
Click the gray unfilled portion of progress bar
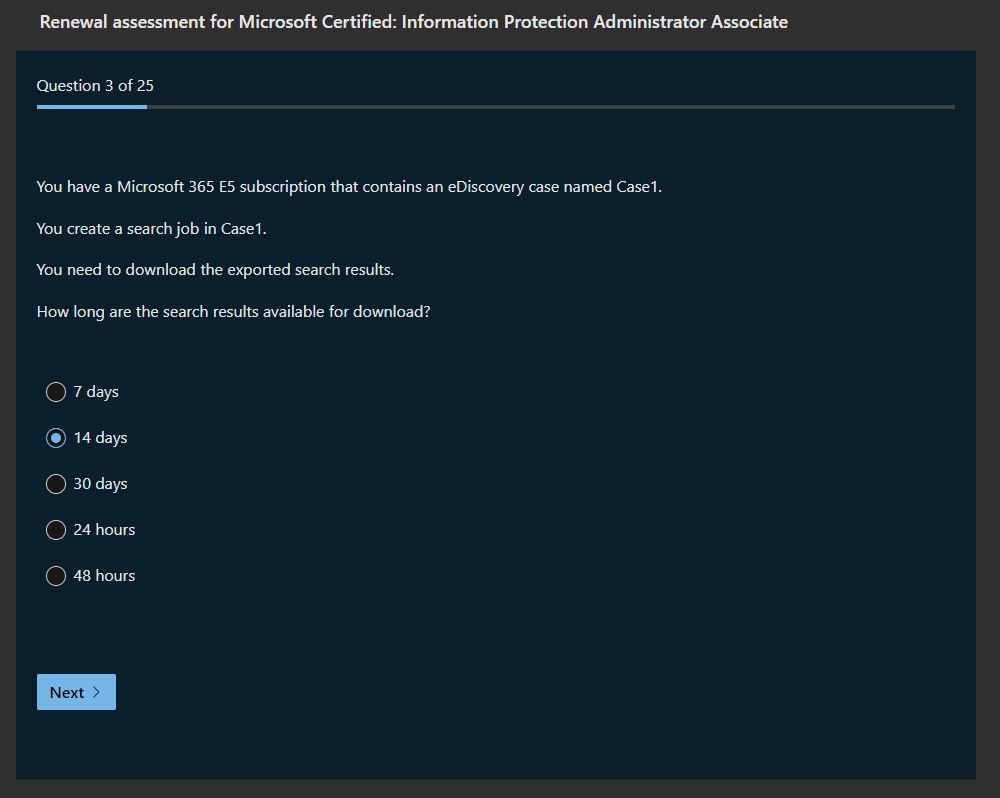pos(550,106)
